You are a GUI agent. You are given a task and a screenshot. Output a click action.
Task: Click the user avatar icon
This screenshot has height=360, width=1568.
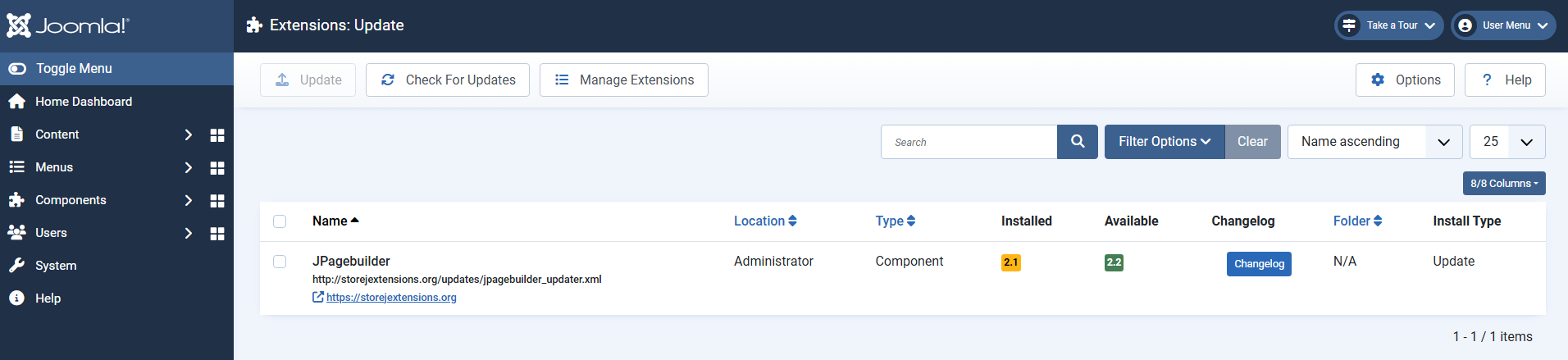(1465, 25)
